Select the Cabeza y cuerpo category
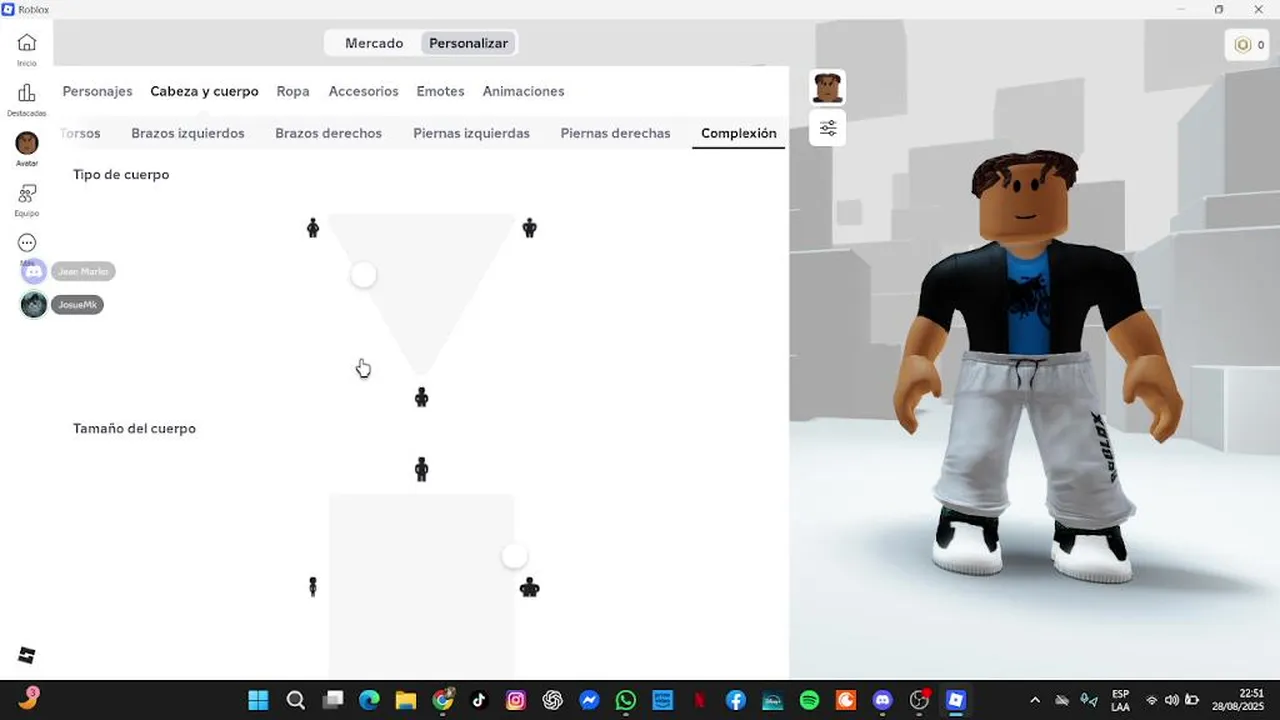 point(205,91)
